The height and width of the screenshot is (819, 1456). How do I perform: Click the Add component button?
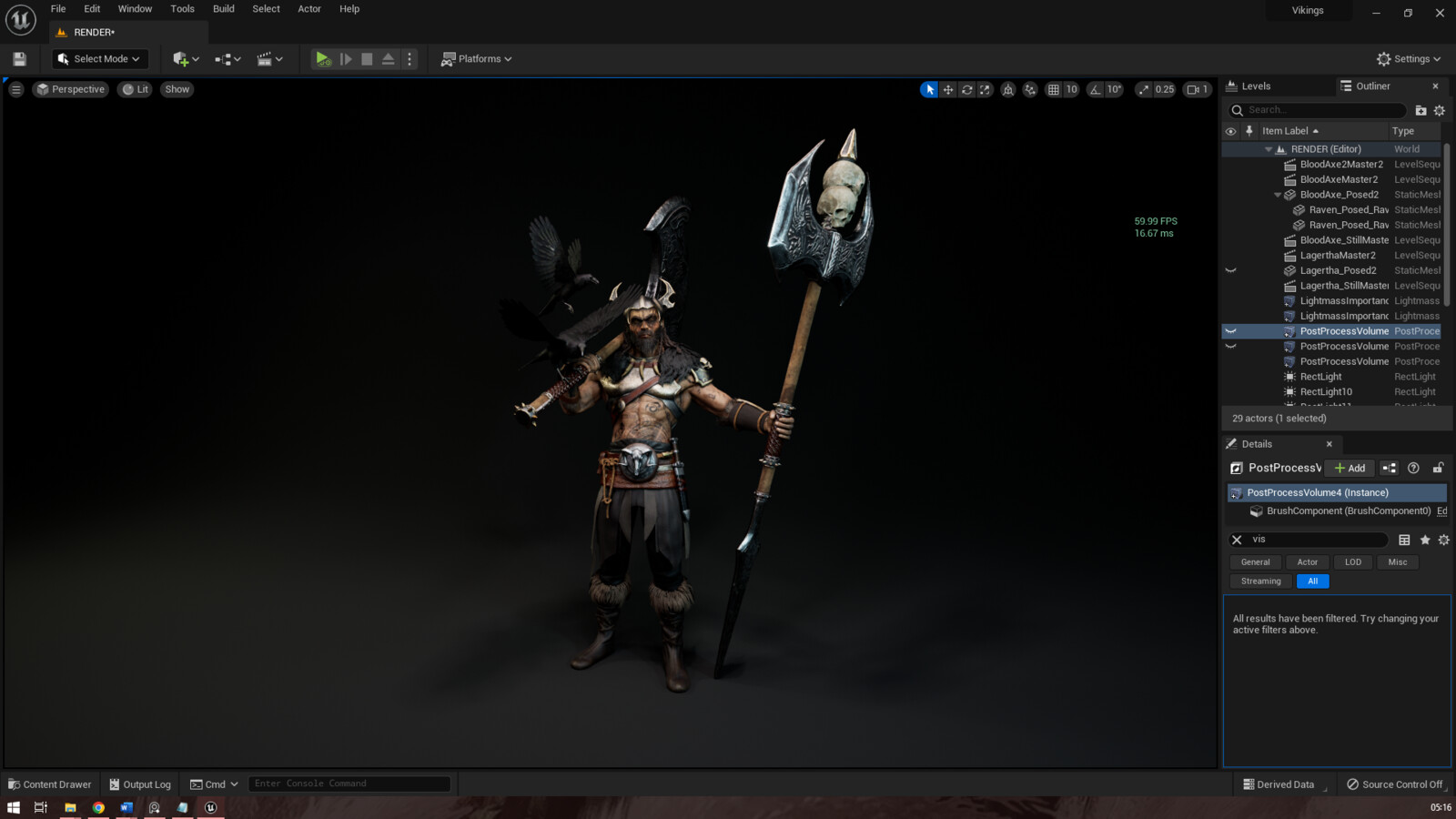click(1350, 469)
